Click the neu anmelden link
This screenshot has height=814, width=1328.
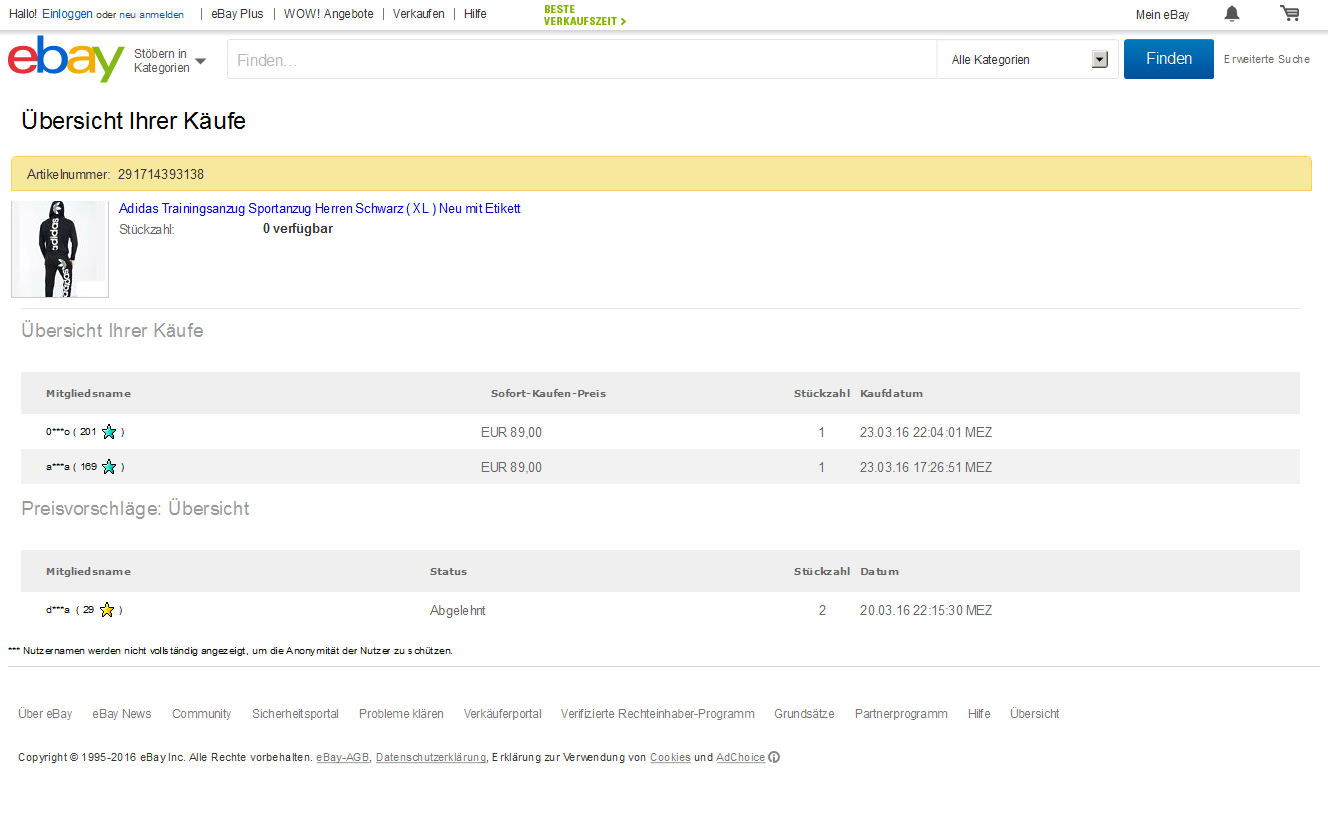[151, 15]
